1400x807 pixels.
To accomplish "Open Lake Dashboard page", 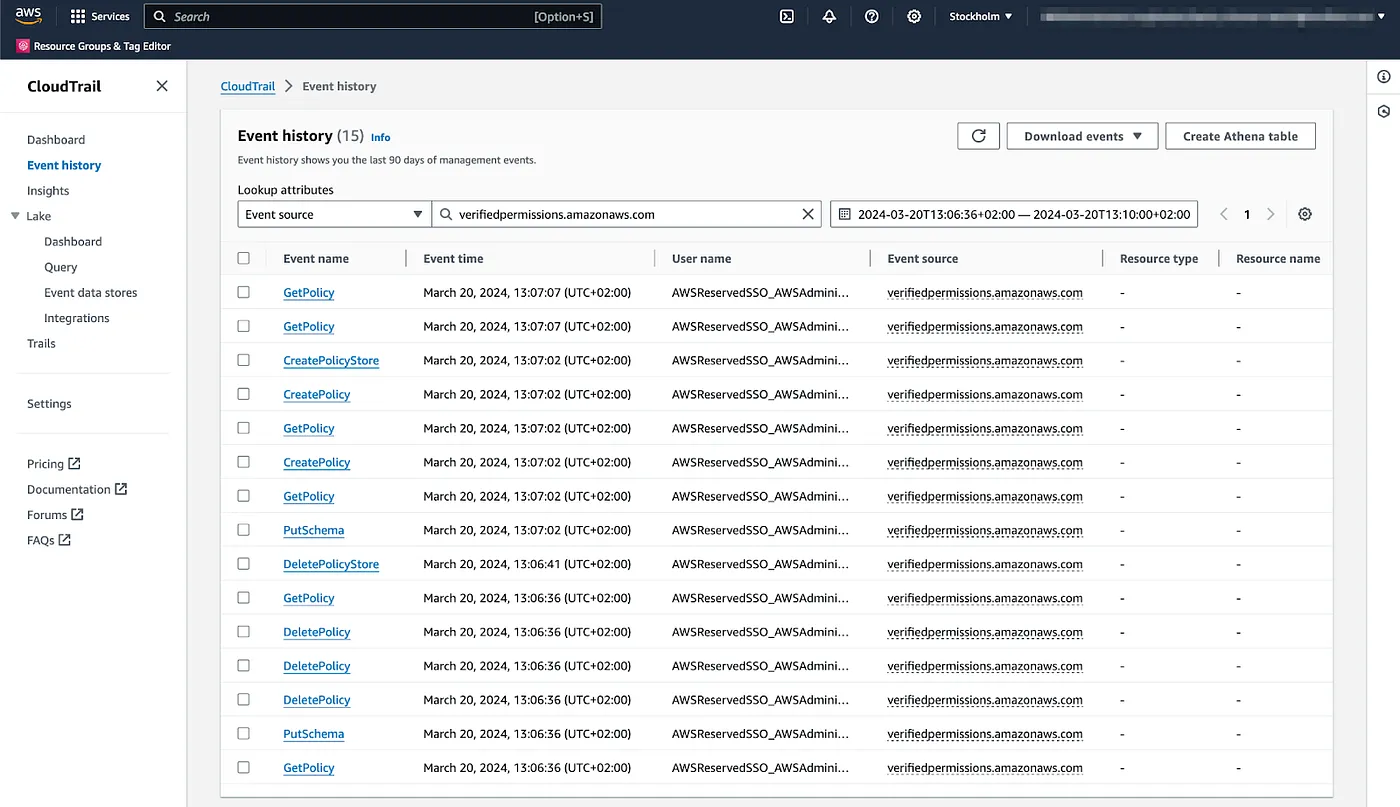I will point(73,242).
